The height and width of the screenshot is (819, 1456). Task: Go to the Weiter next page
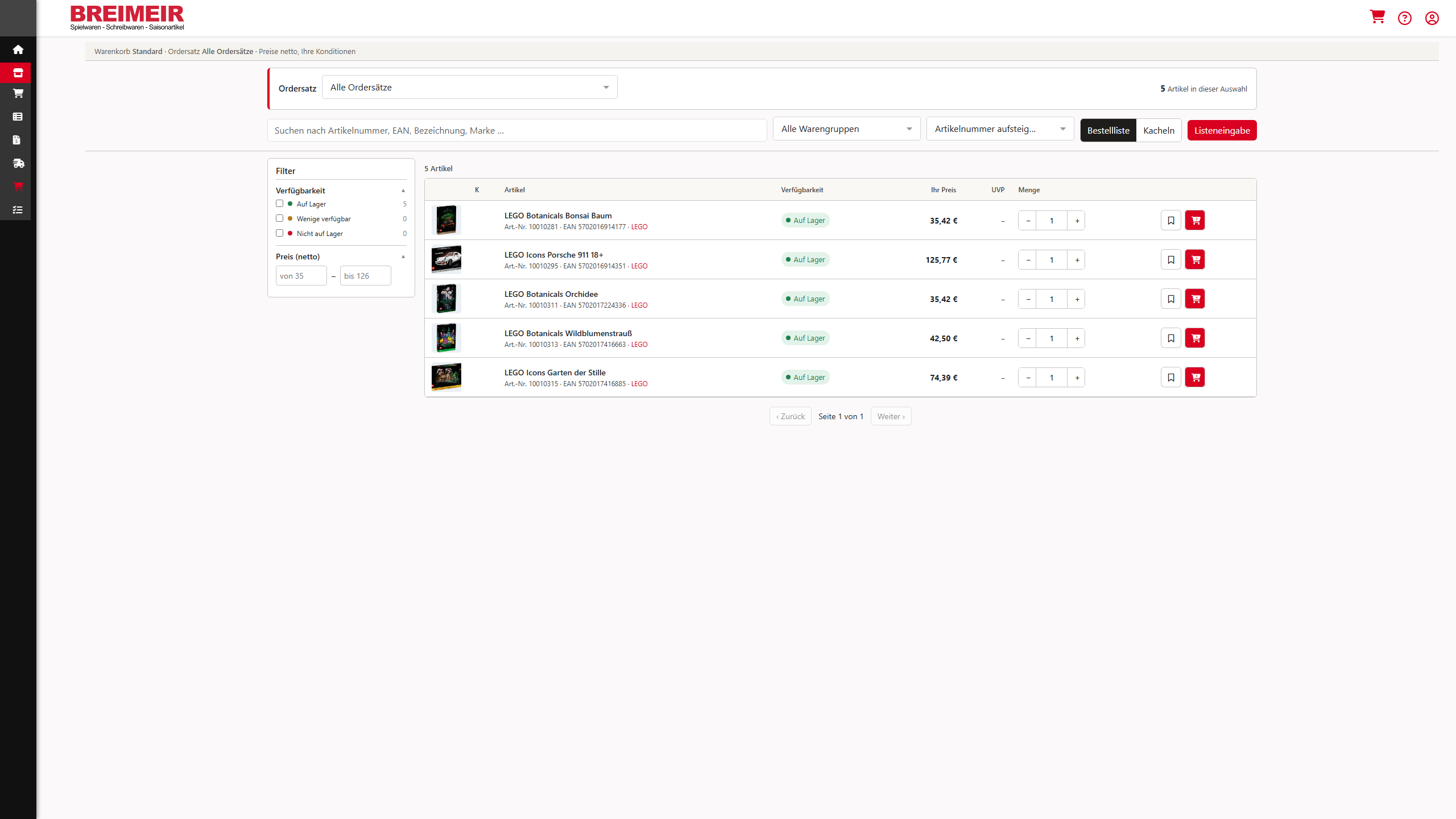click(891, 416)
